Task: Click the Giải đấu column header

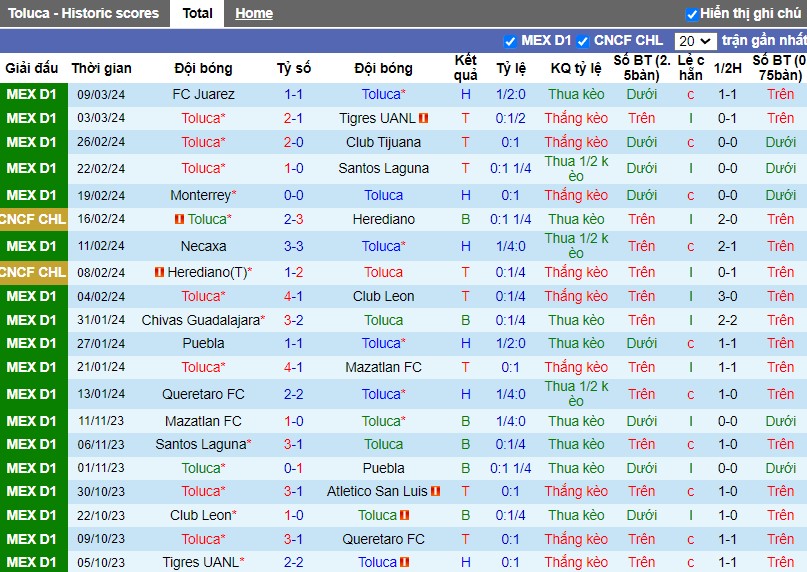Action: pyautogui.click(x=31, y=68)
